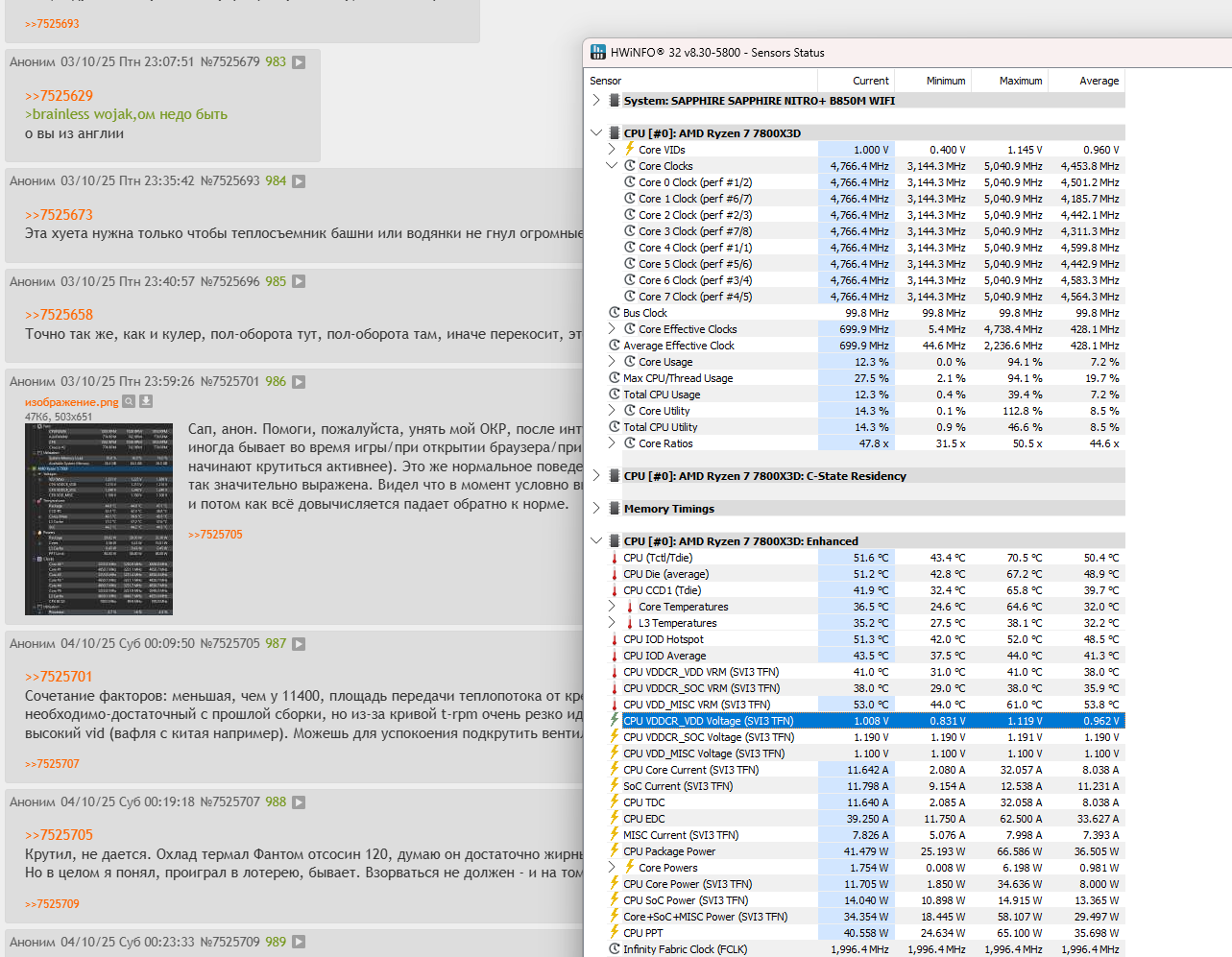Image resolution: width=1232 pixels, height=957 pixels.
Task: Open post menu arrow beside post number 984
Action: (299, 181)
